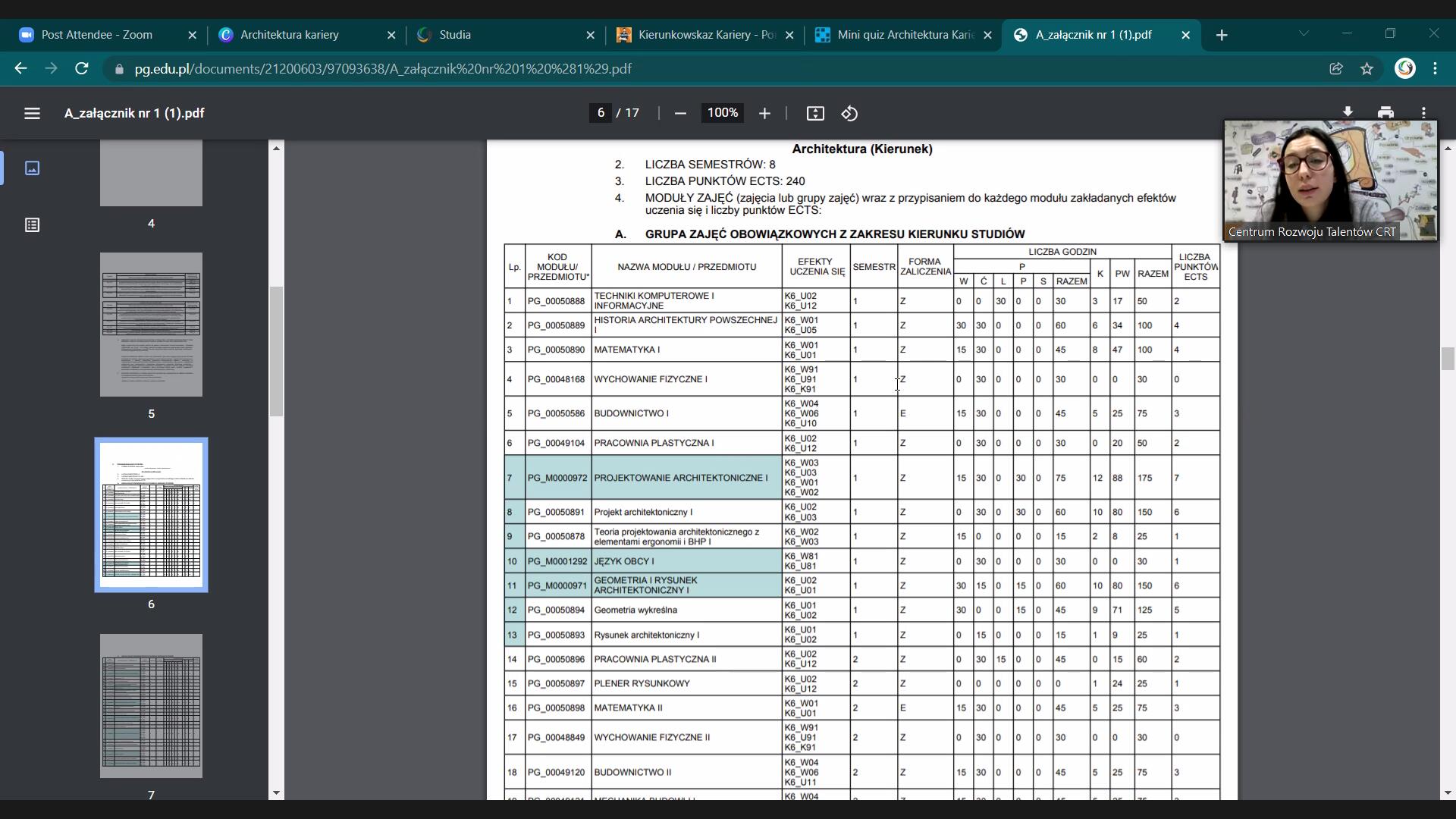Bookmark this page with star icon

click(1367, 69)
